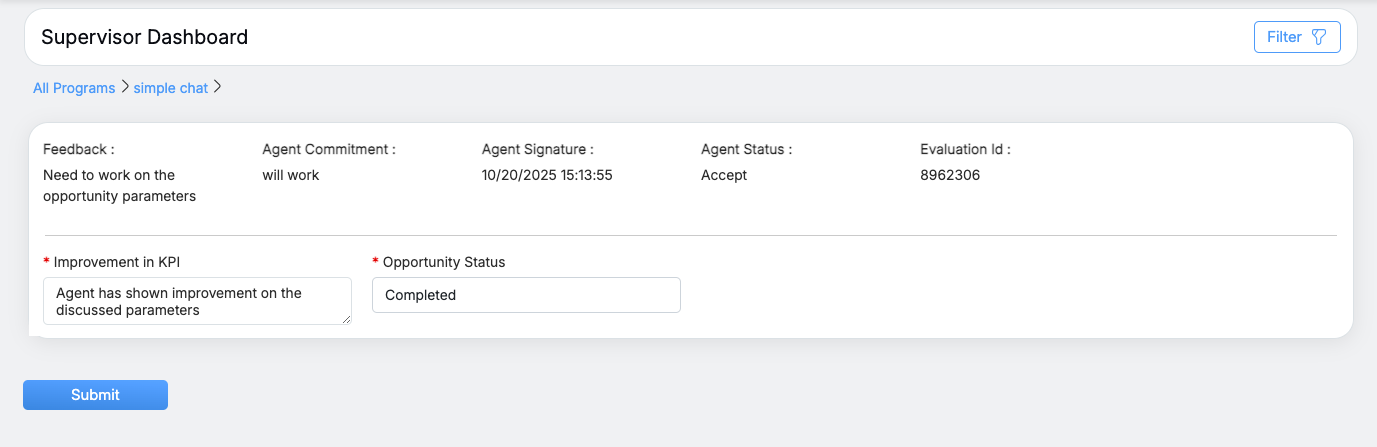The width and height of the screenshot is (1377, 447).
Task: Click the Agent Status value "Accept"
Action: (724, 175)
